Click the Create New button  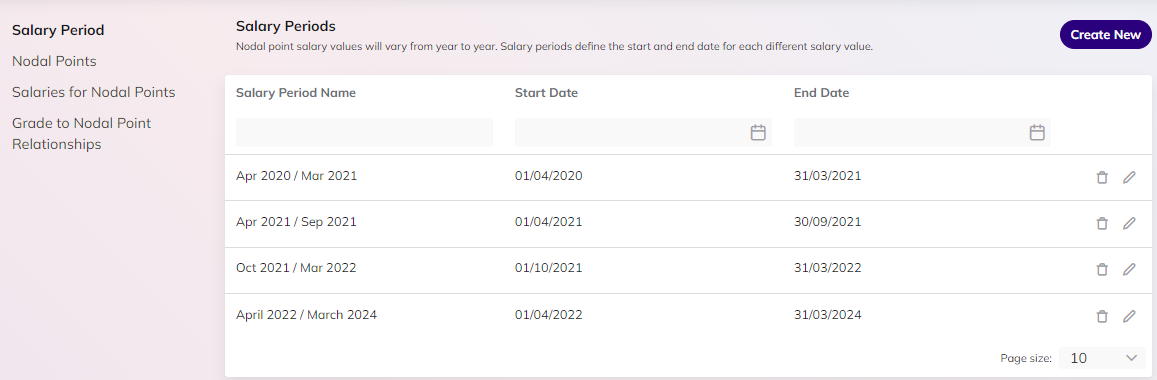pos(1105,35)
